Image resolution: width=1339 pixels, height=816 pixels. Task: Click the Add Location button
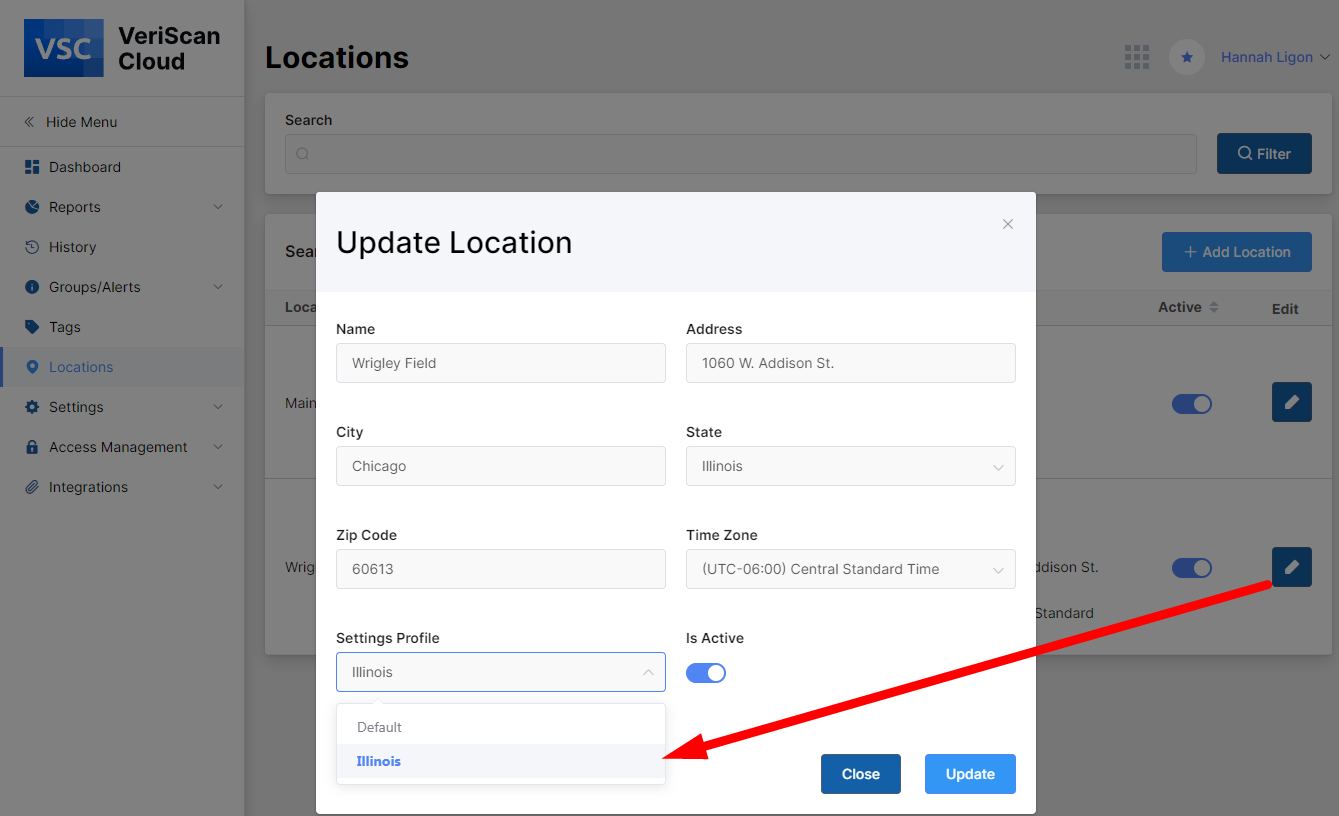[x=1237, y=252]
